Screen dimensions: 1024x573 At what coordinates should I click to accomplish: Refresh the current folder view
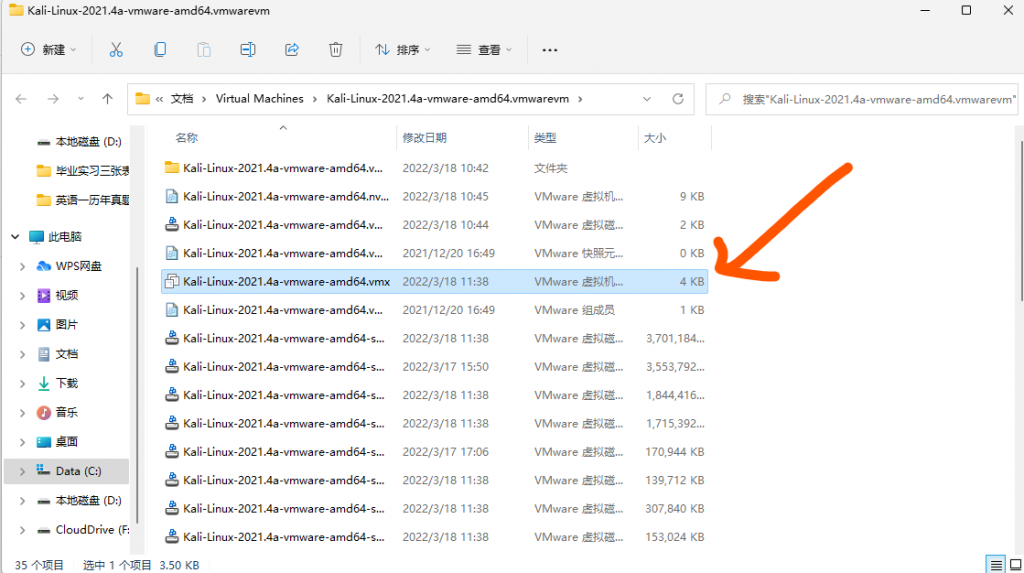coord(678,99)
